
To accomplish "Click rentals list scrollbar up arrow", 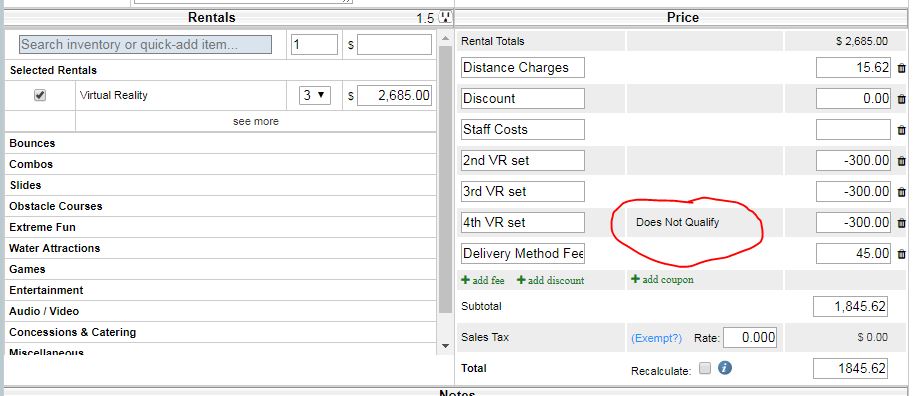I will point(445,38).
